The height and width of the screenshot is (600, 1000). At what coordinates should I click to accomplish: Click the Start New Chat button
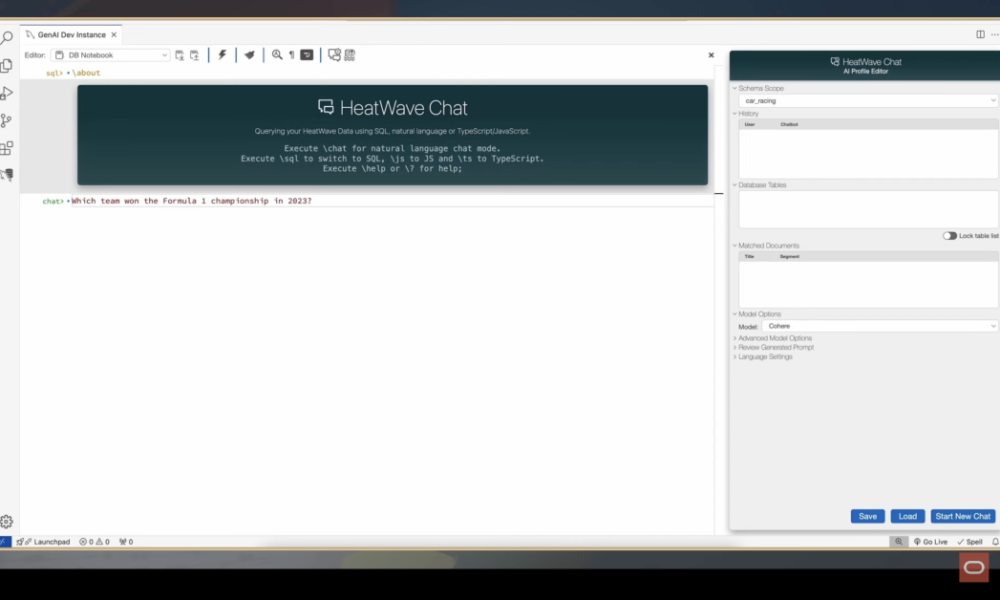[962, 516]
